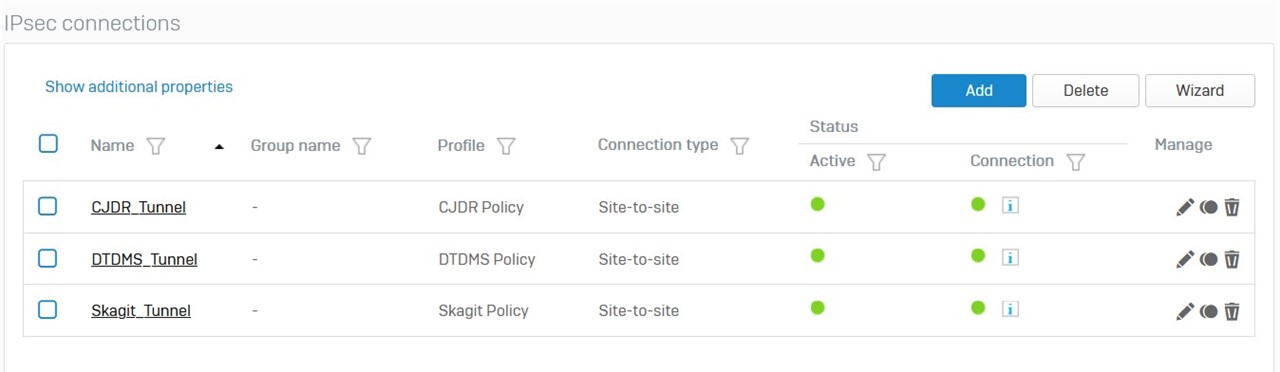This screenshot has height=372, width=1280.
Task: Sort by Name using the arrow
Action: pos(219,147)
